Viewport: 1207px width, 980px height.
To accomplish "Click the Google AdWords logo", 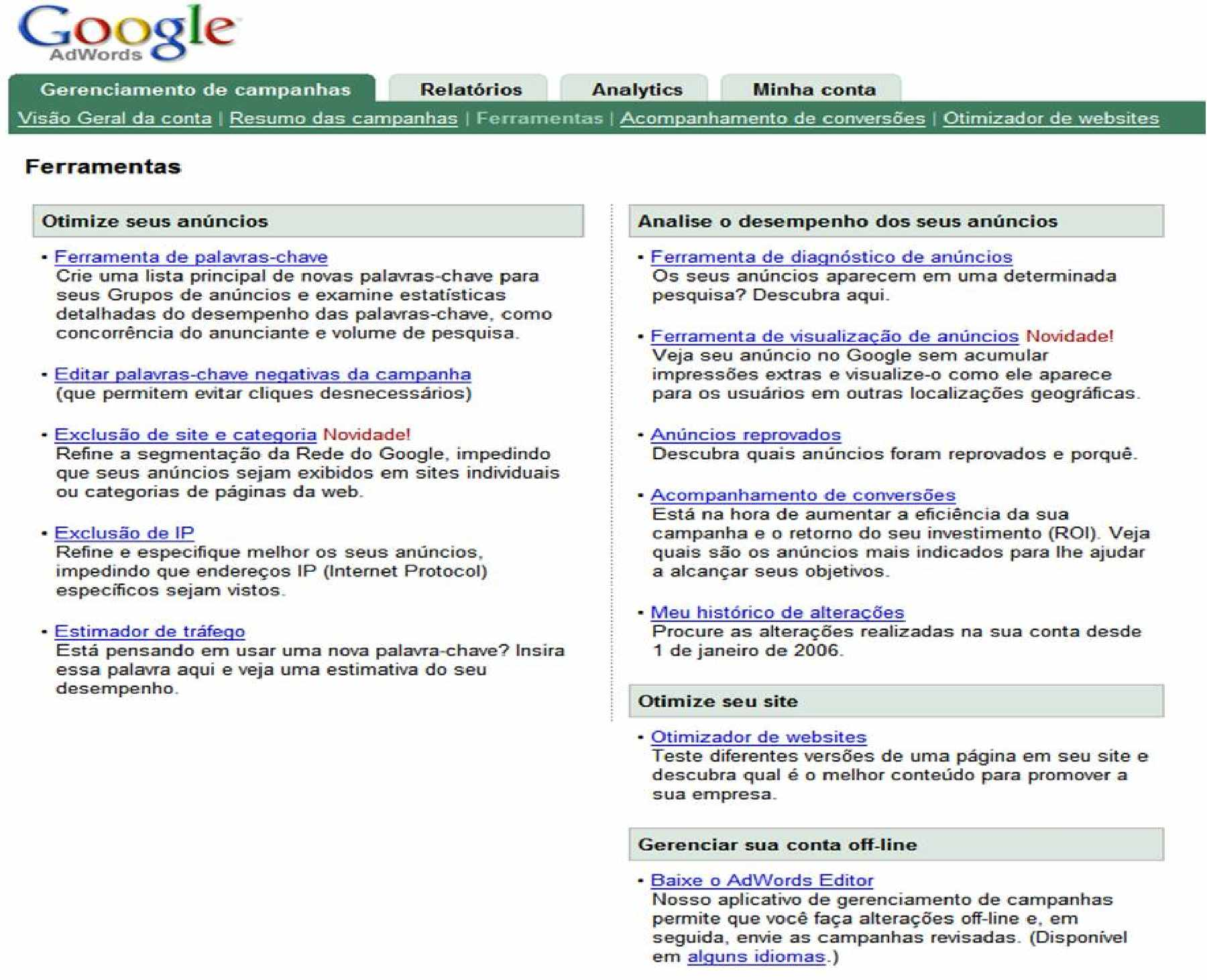I will tap(127, 34).
